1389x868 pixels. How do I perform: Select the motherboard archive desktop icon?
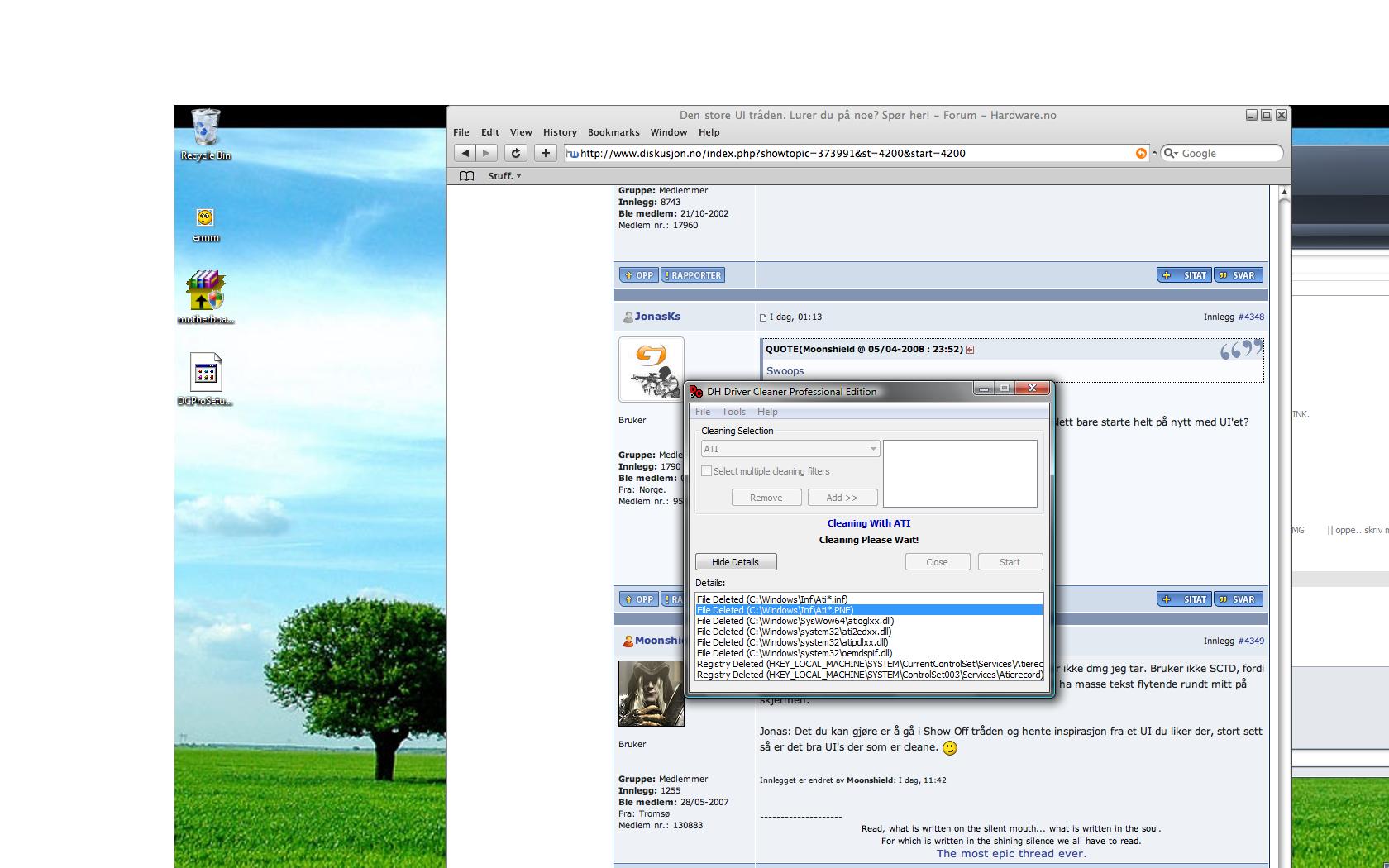click(x=206, y=298)
